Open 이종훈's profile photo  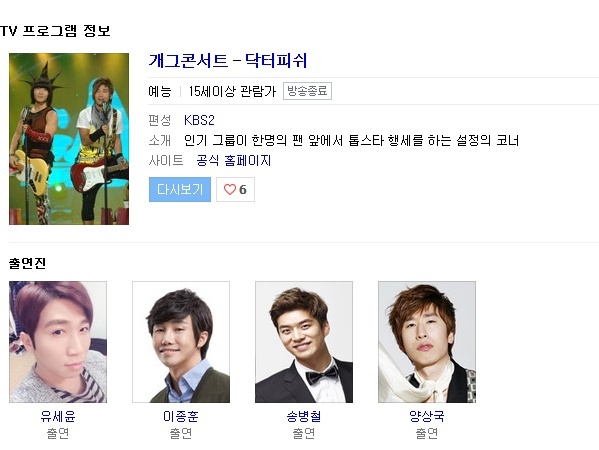[x=181, y=342]
